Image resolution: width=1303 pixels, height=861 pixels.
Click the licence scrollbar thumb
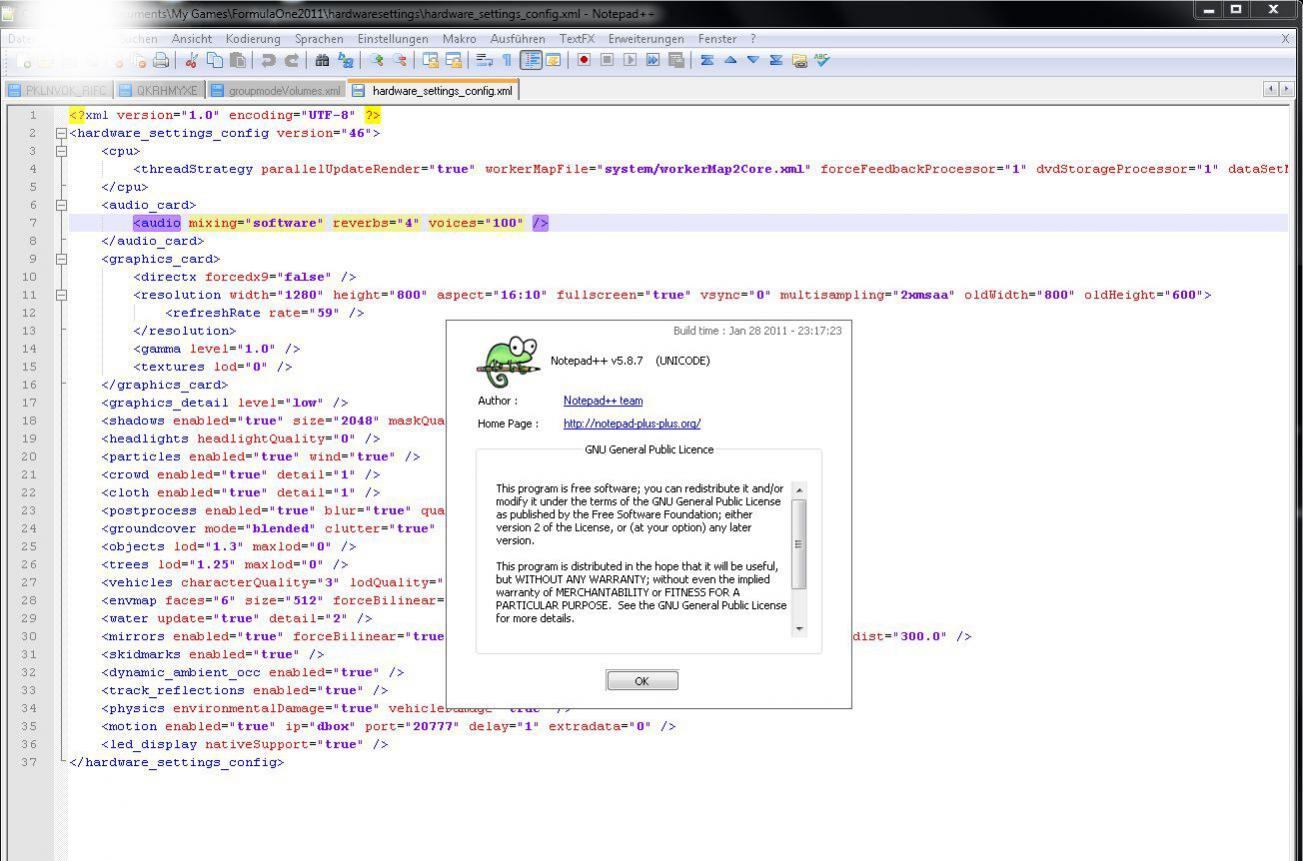tap(799, 545)
